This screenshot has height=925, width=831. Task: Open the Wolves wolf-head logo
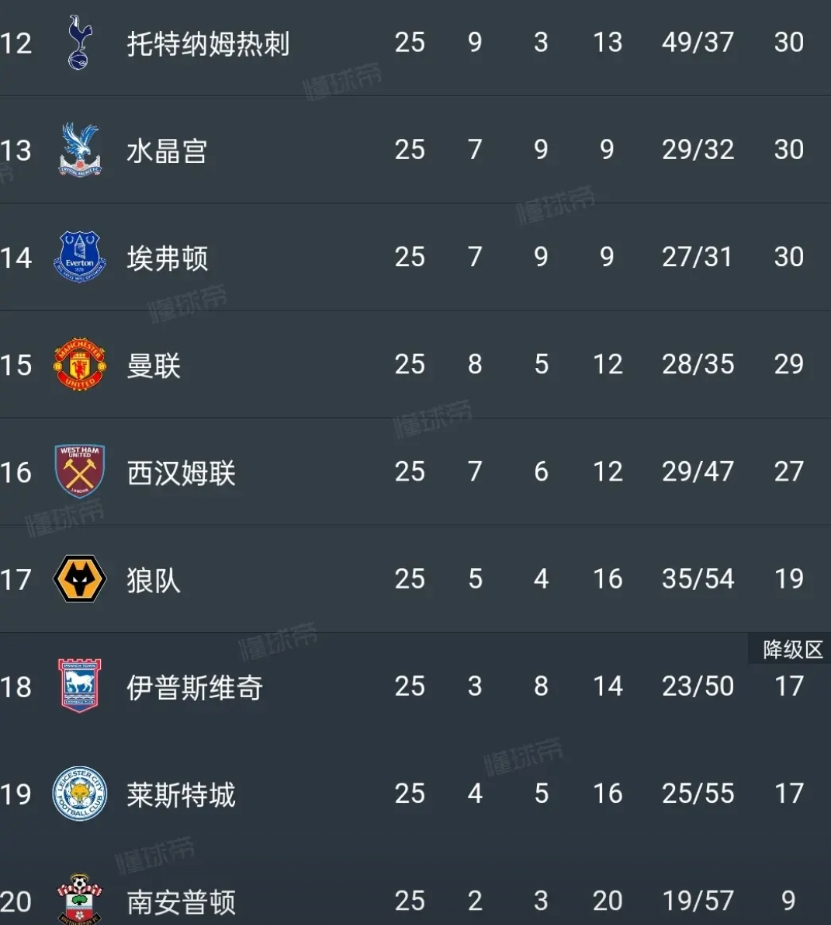click(x=80, y=579)
